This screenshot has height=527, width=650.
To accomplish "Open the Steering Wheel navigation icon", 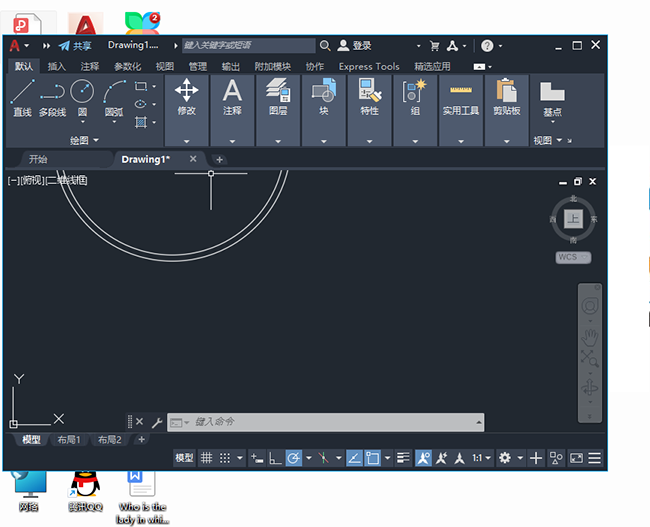I will click(x=589, y=306).
